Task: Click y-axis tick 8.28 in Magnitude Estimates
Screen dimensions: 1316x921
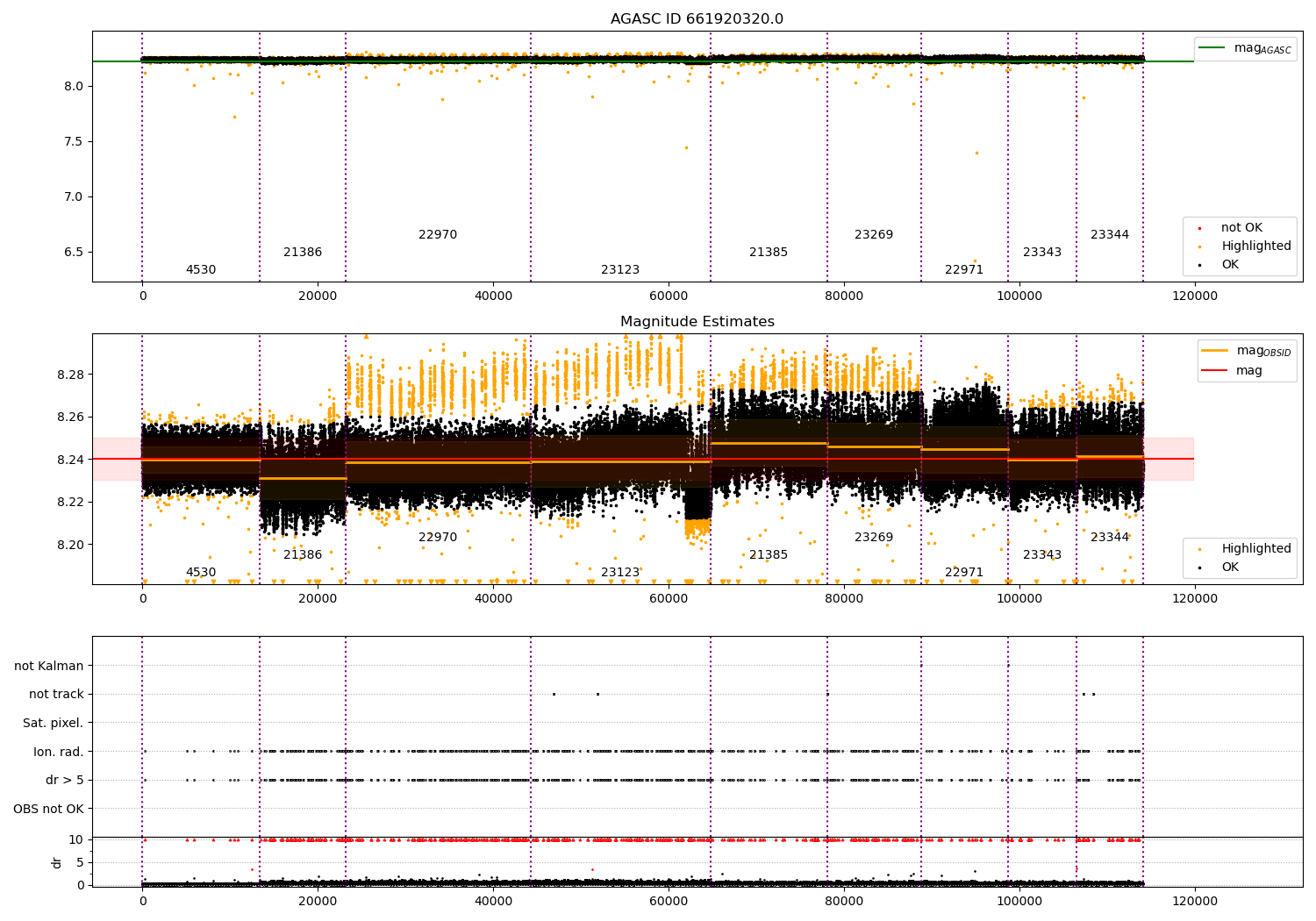Action: (70, 375)
